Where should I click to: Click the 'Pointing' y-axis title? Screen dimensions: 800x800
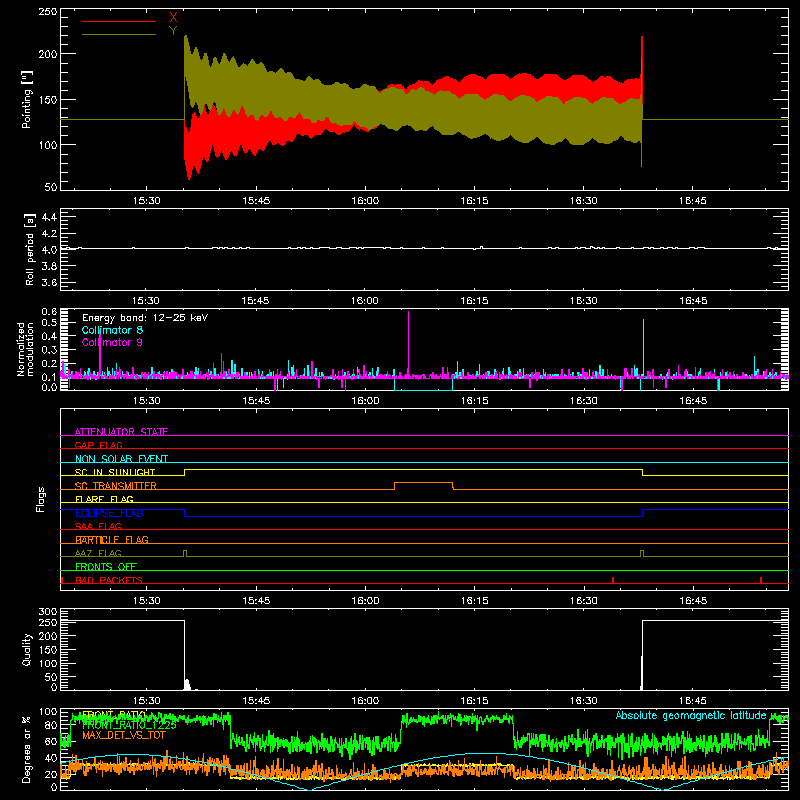(27, 99)
